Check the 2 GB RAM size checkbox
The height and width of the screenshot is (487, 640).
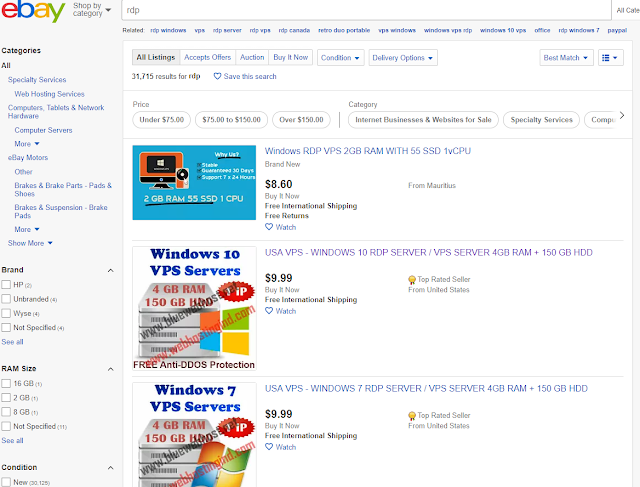[6, 398]
